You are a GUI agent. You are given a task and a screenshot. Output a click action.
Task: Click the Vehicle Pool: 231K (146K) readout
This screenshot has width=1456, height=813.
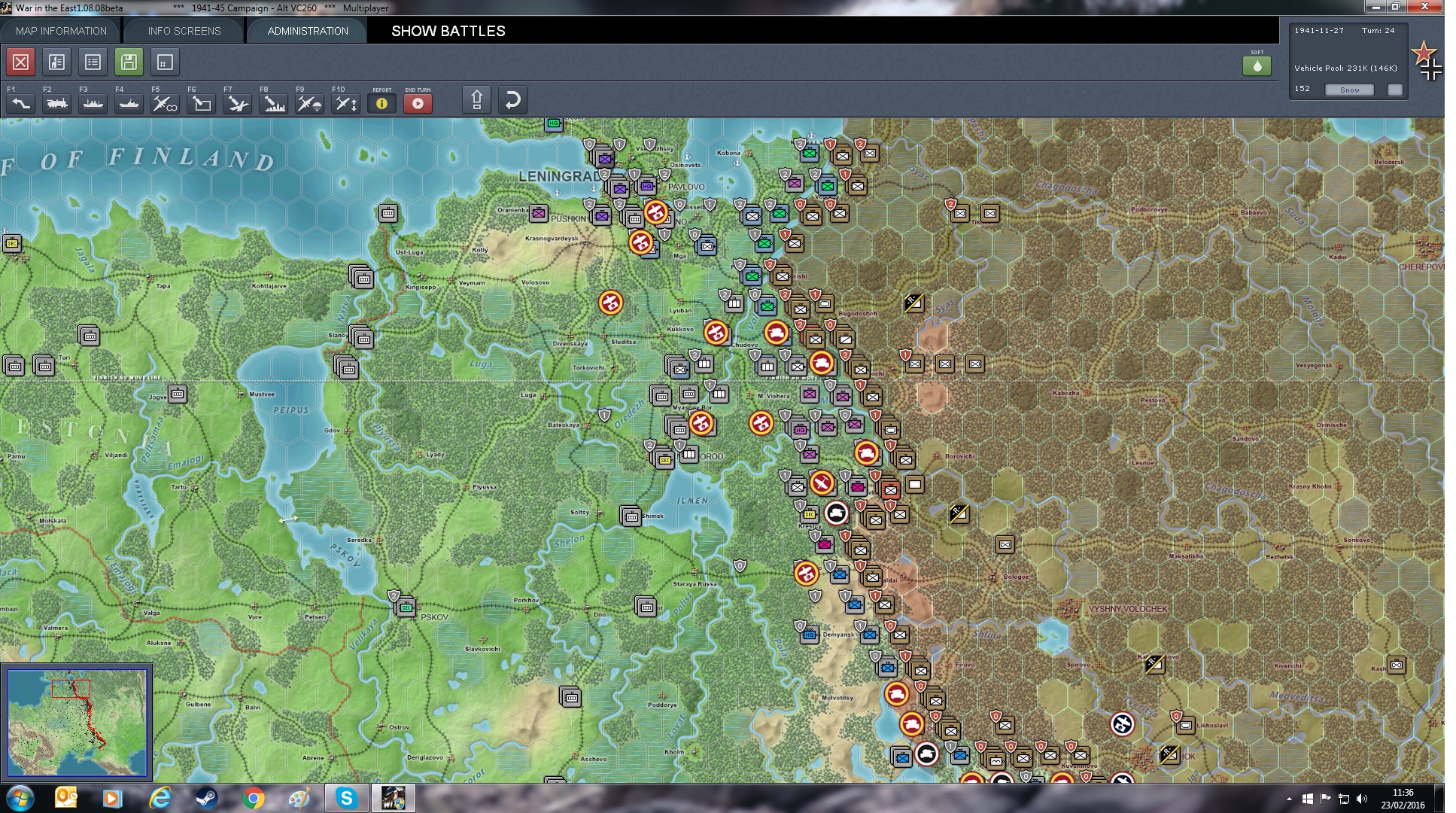pyautogui.click(x=1345, y=68)
